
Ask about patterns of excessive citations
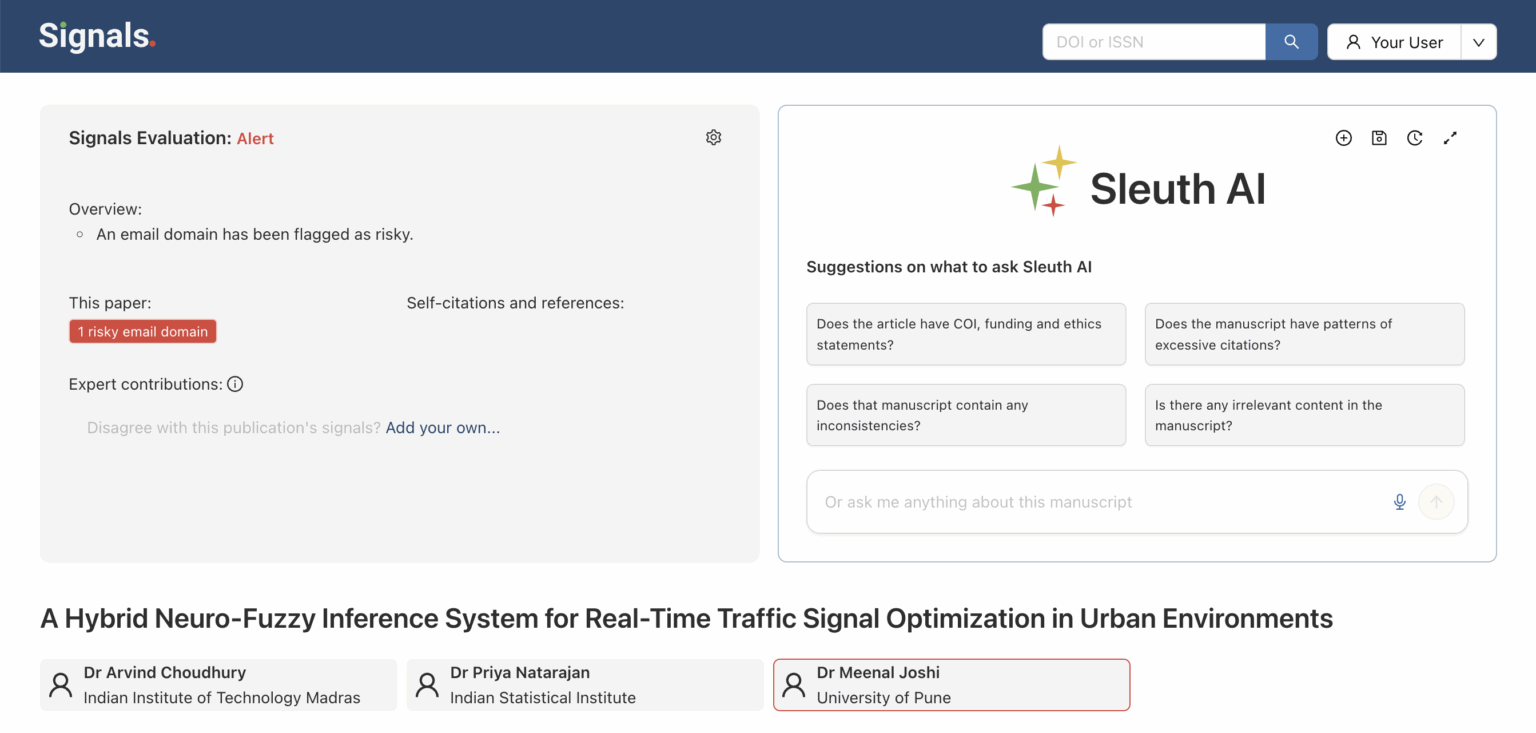pyautogui.click(x=1304, y=334)
